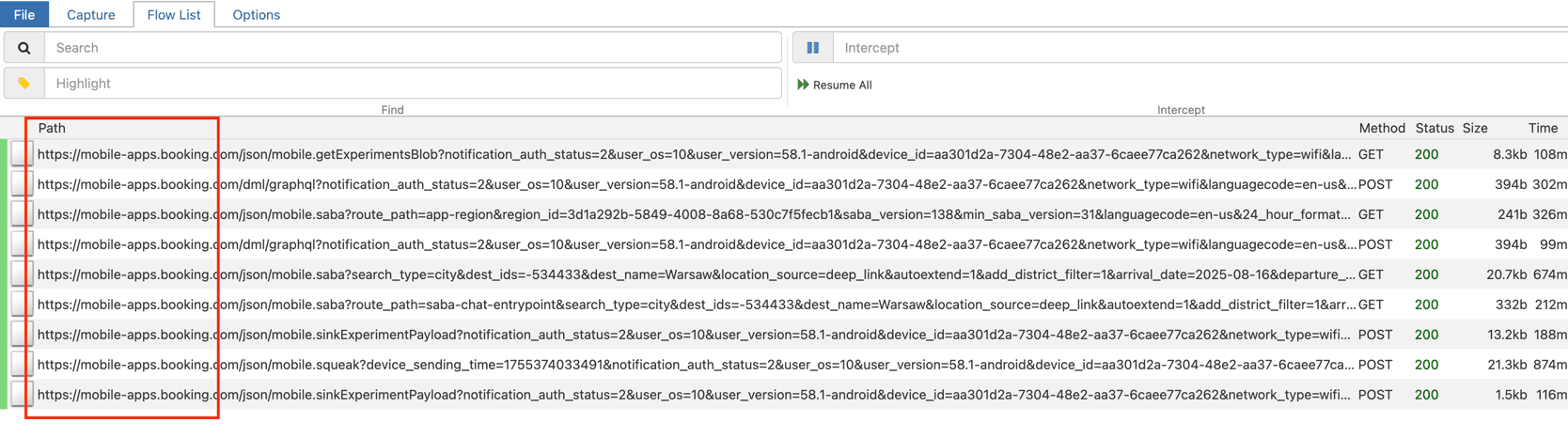The width and height of the screenshot is (1568, 438).
Task: Click the icon of the 13.2kb sinkExperimentPayload flow
Action: [x=22, y=335]
